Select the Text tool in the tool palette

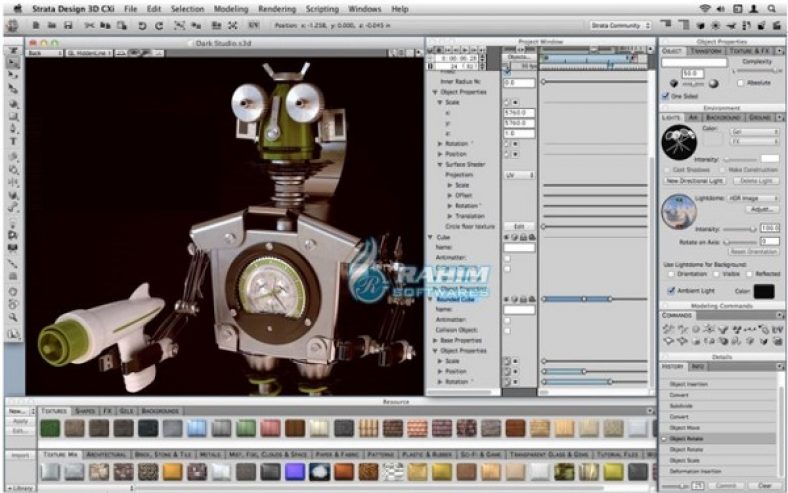pyautogui.click(x=14, y=142)
